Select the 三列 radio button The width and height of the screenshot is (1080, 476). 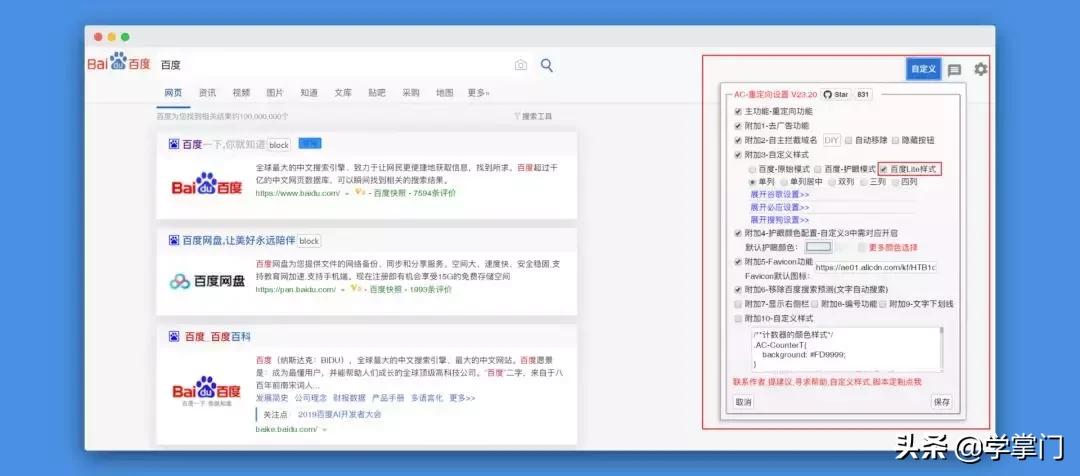tap(864, 183)
